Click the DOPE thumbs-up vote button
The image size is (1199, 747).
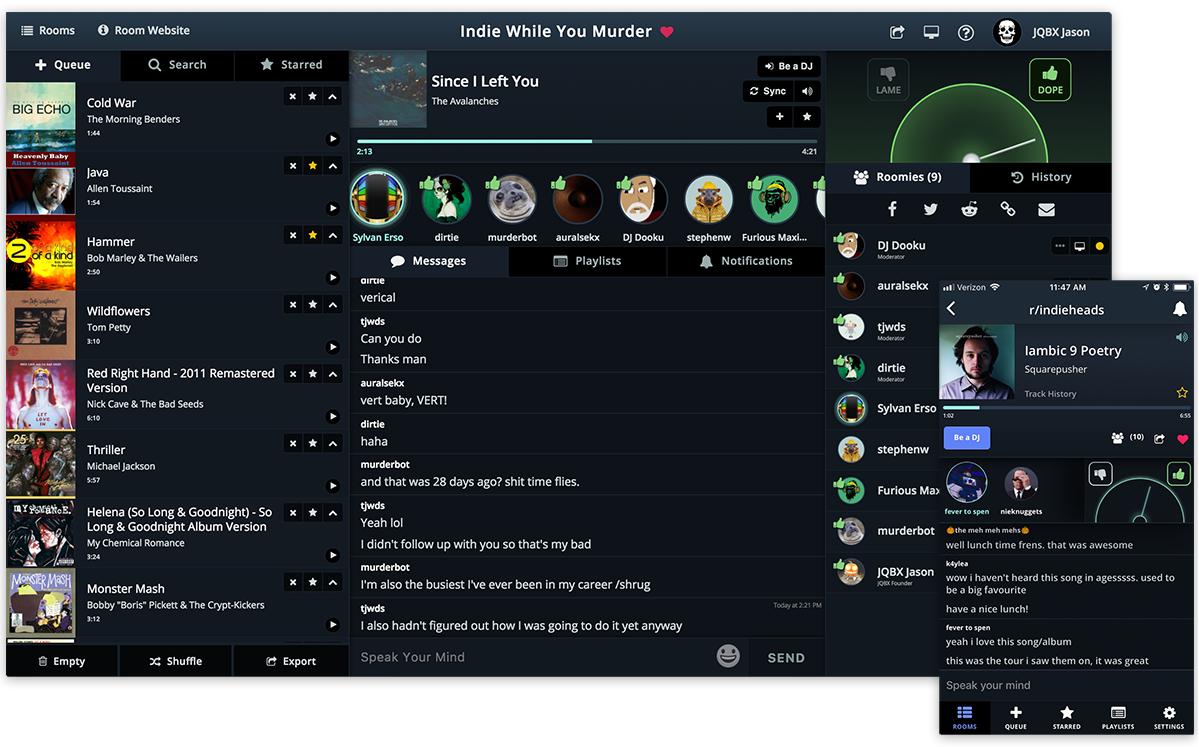(x=1049, y=80)
